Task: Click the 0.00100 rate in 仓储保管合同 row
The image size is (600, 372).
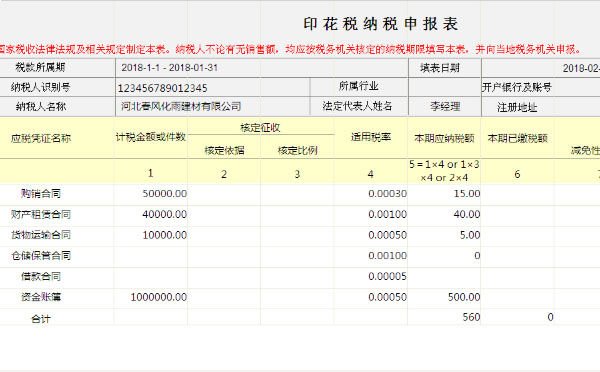Action: coord(371,256)
